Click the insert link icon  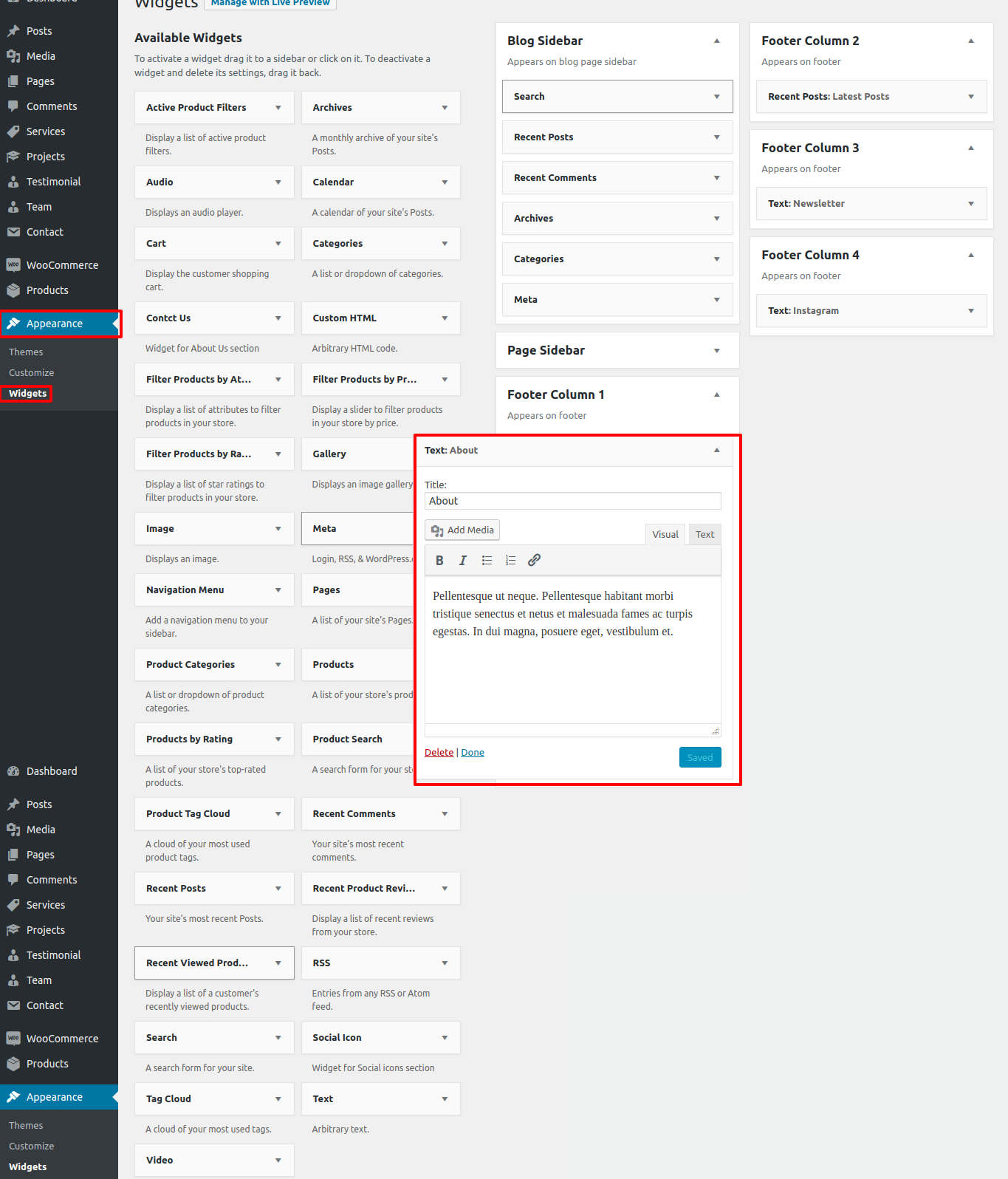point(534,561)
